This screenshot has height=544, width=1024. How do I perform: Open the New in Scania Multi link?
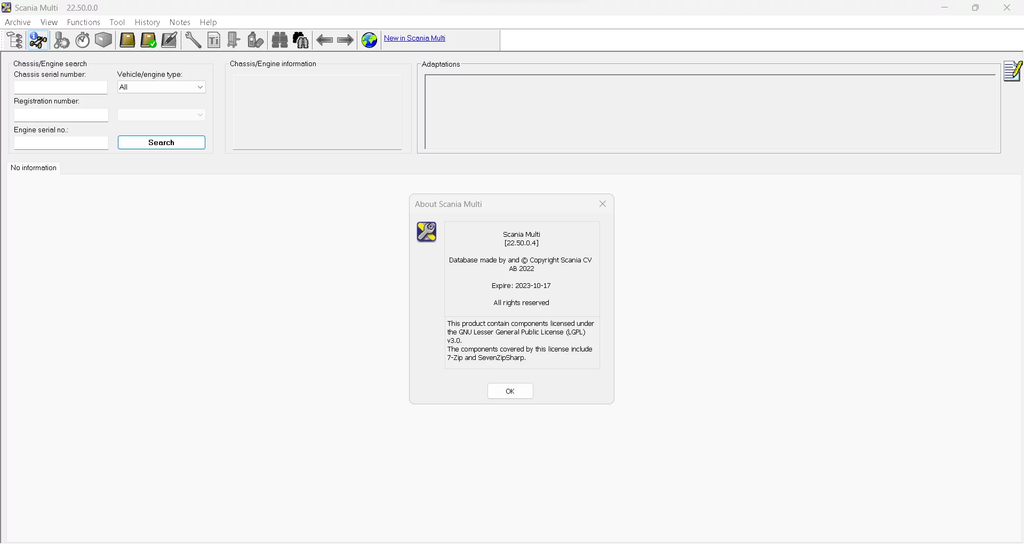(414, 38)
